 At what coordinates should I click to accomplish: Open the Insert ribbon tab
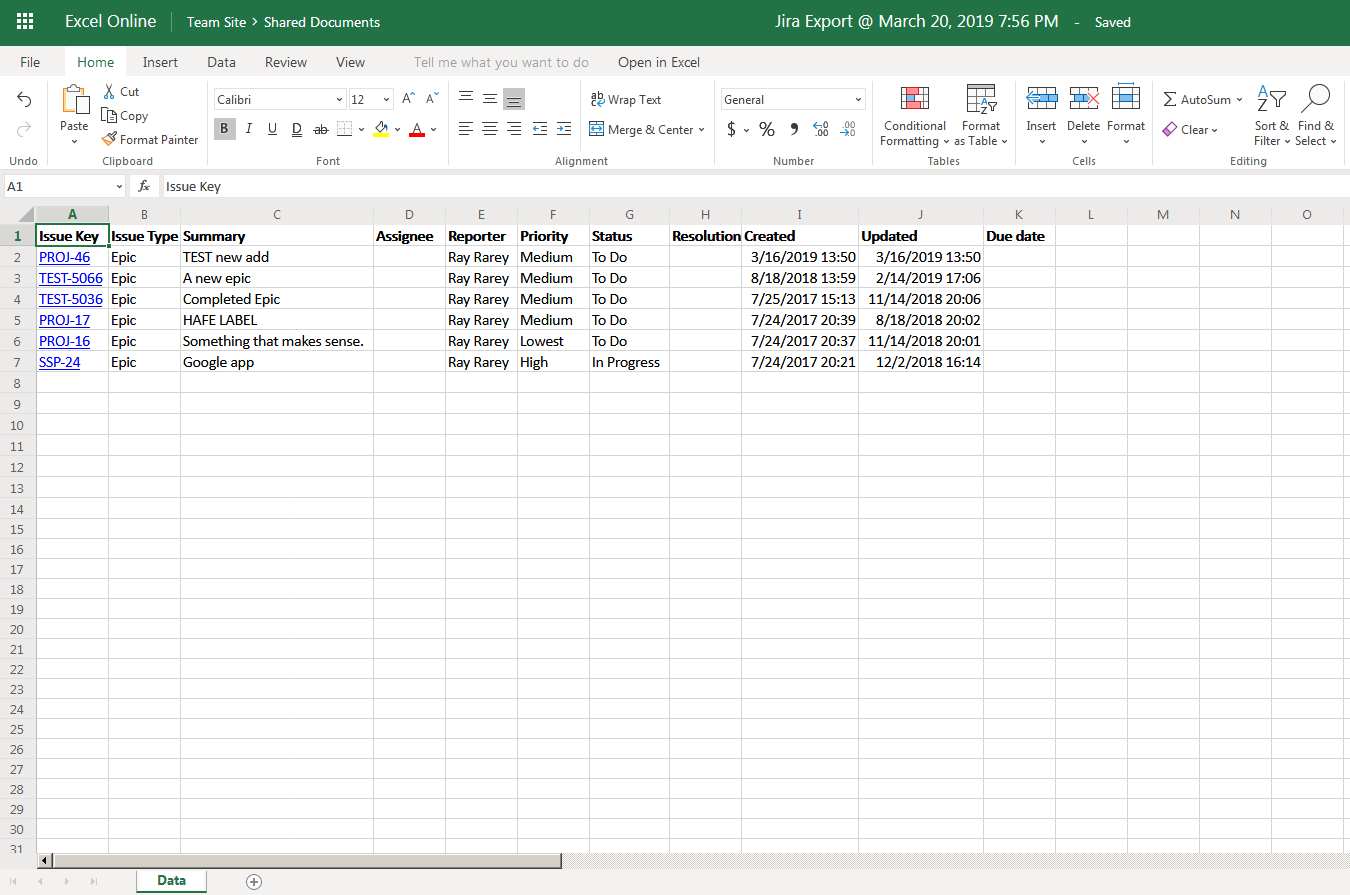(x=160, y=62)
